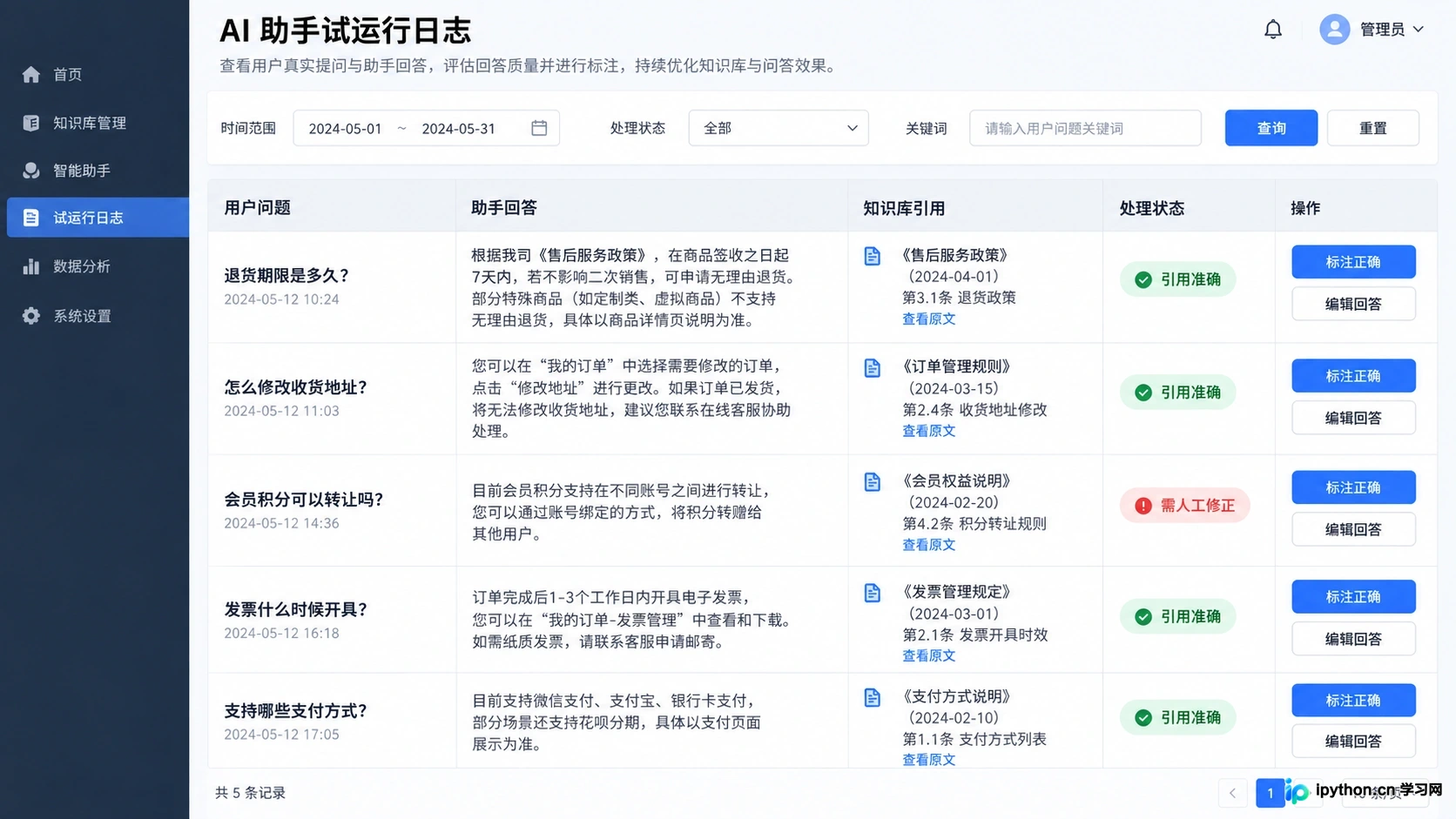Click the 关键词 keyword input field
The image size is (1456, 819).
point(1085,128)
